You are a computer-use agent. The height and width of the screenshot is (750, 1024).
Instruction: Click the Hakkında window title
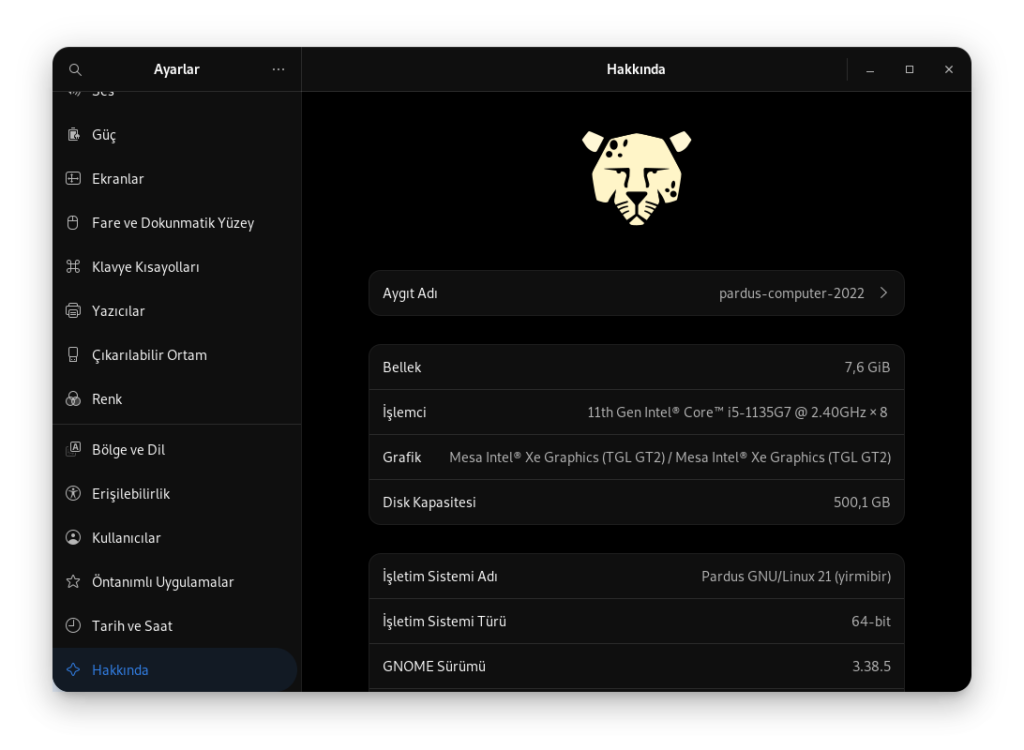pos(636,69)
